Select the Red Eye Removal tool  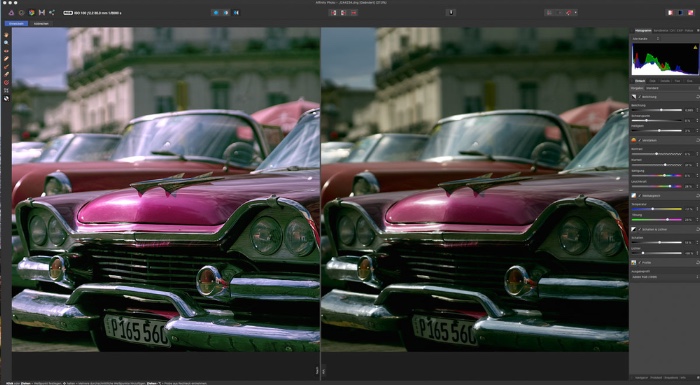(6, 51)
